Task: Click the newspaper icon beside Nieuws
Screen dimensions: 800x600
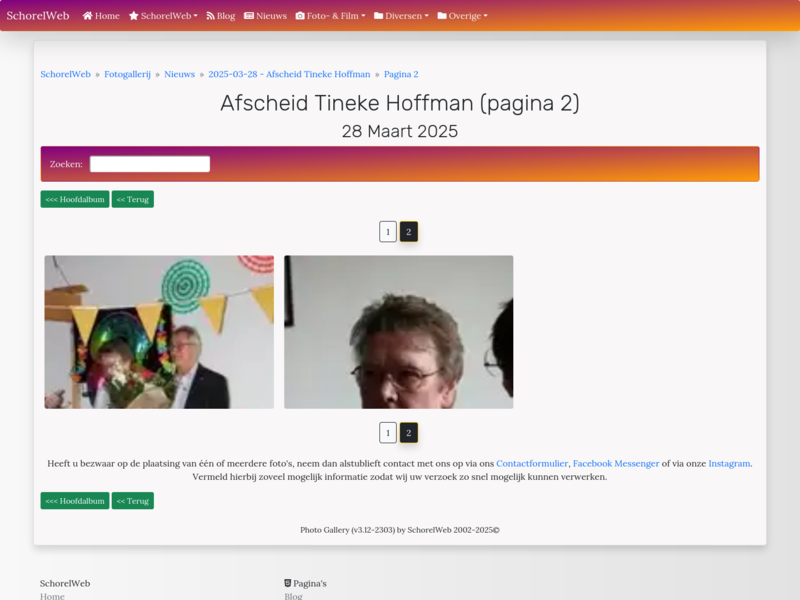Action: 249,16
